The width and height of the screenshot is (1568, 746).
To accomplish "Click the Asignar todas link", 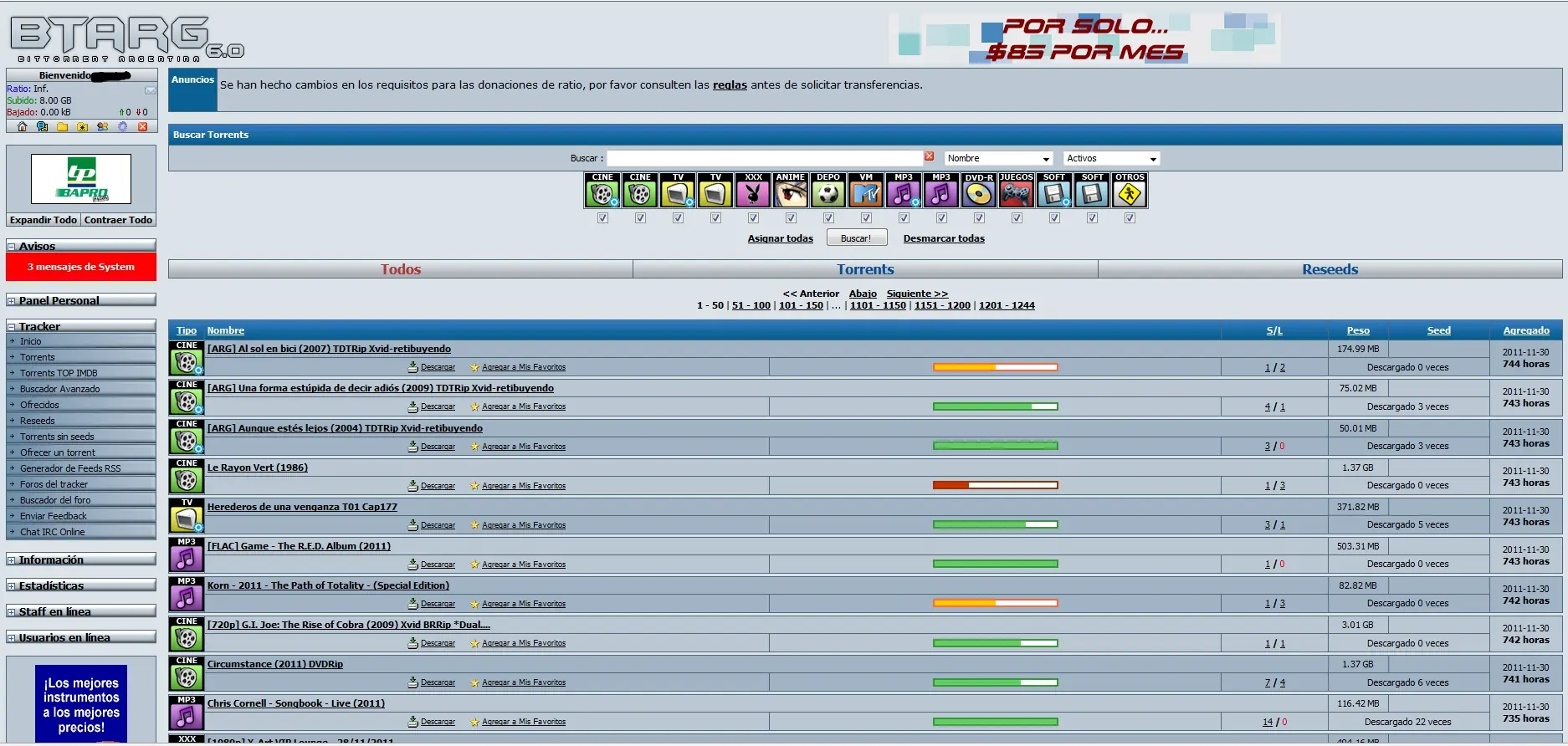I will 781,238.
